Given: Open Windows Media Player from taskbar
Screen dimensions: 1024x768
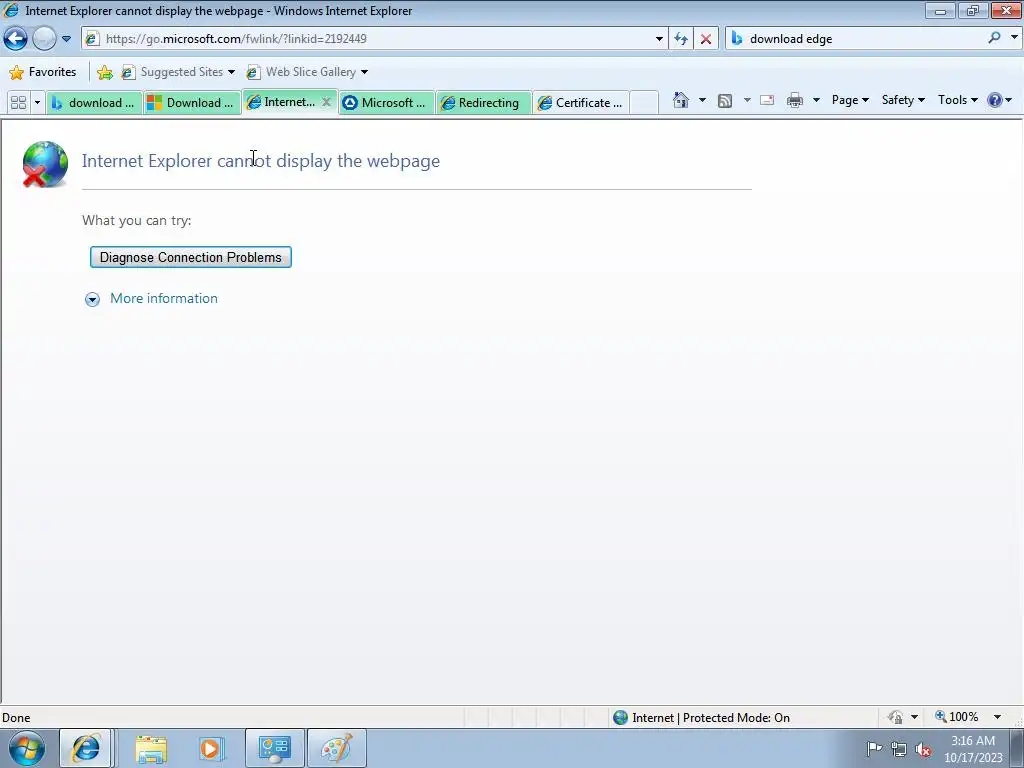Looking at the screenshot, I should point(212,748).
